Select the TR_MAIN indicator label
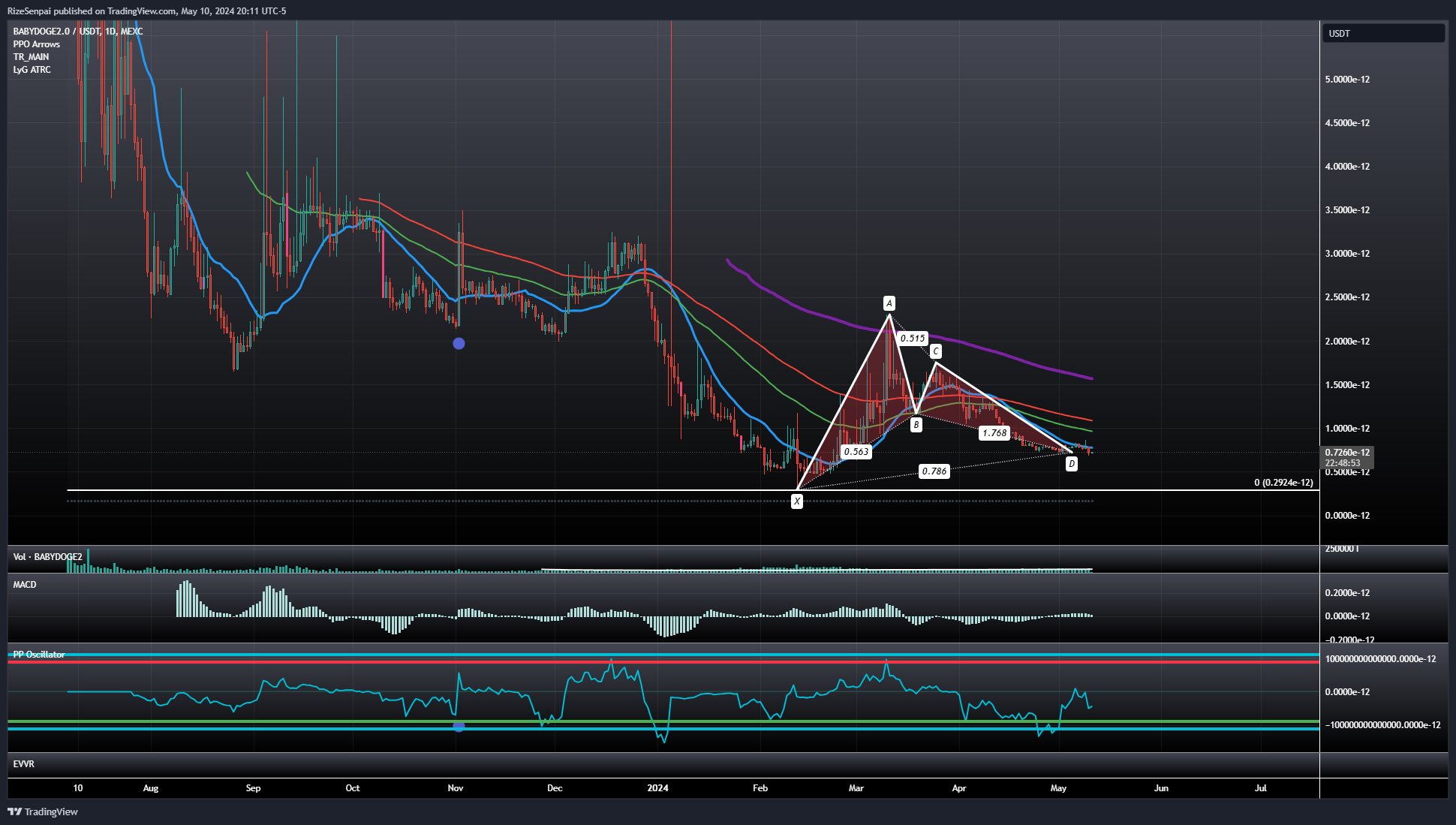 pos(31,57)
